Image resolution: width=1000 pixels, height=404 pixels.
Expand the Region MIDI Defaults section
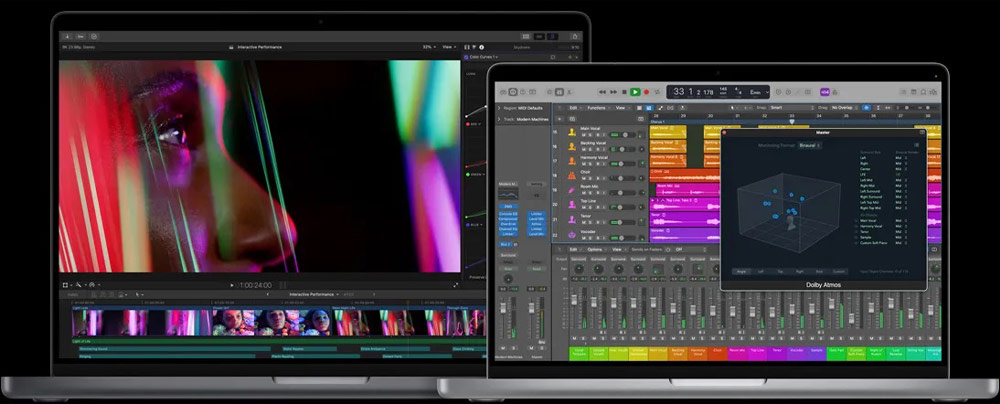tap(500, 107)
